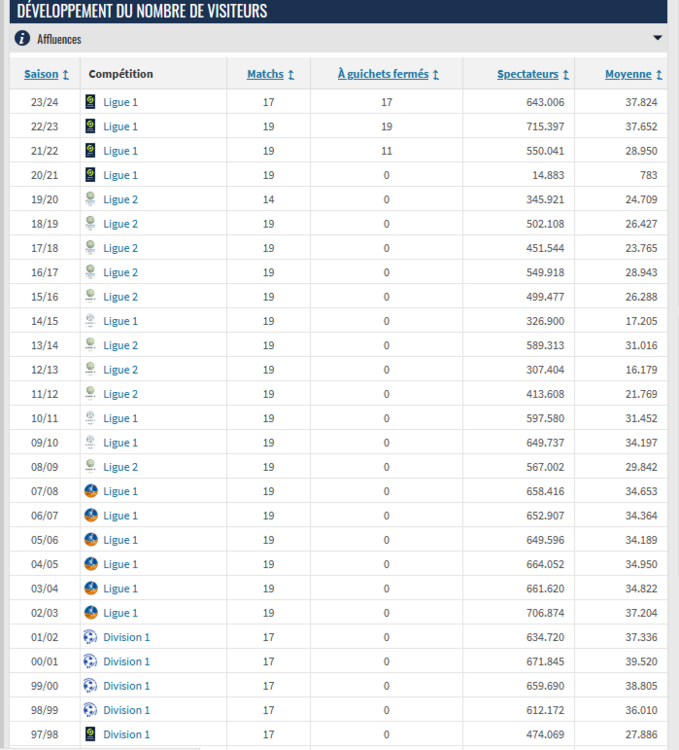Open Ligue 1 link for season 21/22
This screenshot has width=679, height=750.
click(x=120, y=151)
